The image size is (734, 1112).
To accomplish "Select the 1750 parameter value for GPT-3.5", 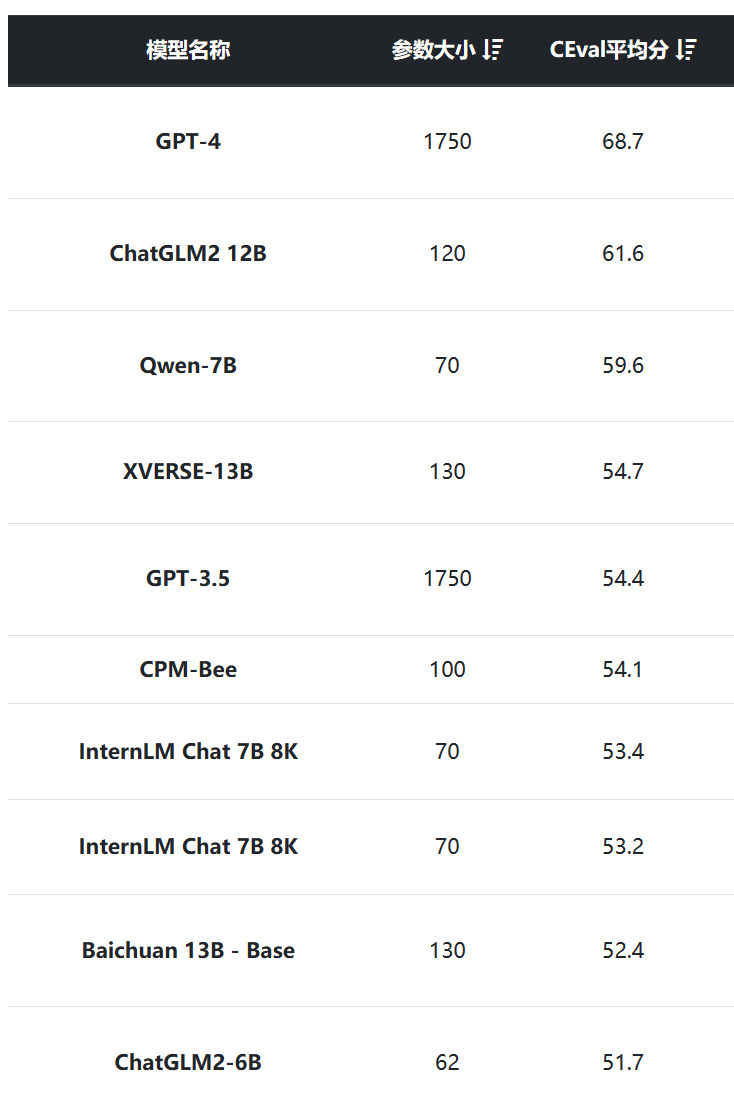I will (x=447, y=579).
